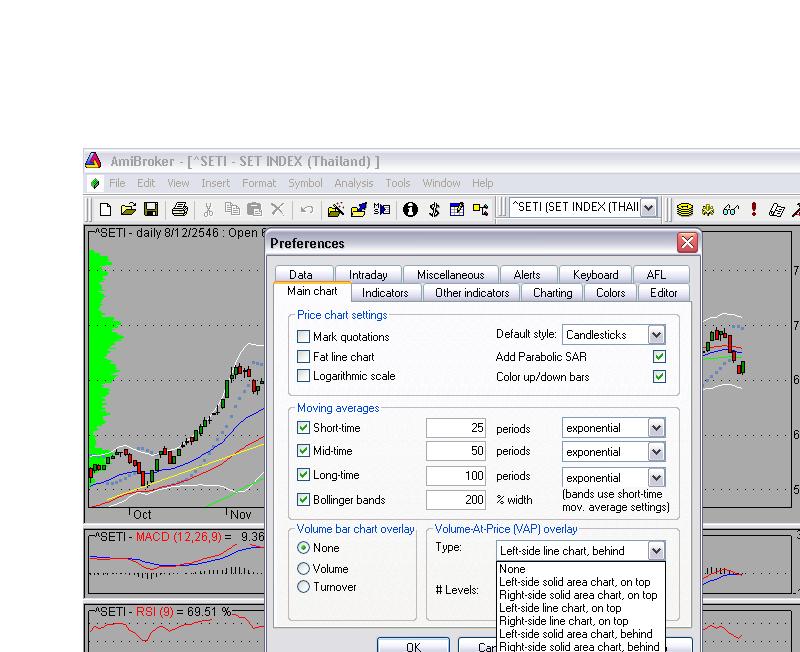Choose Left-side solid area chart, on top
The image size is (800, 652).
(x=581, y=582)
